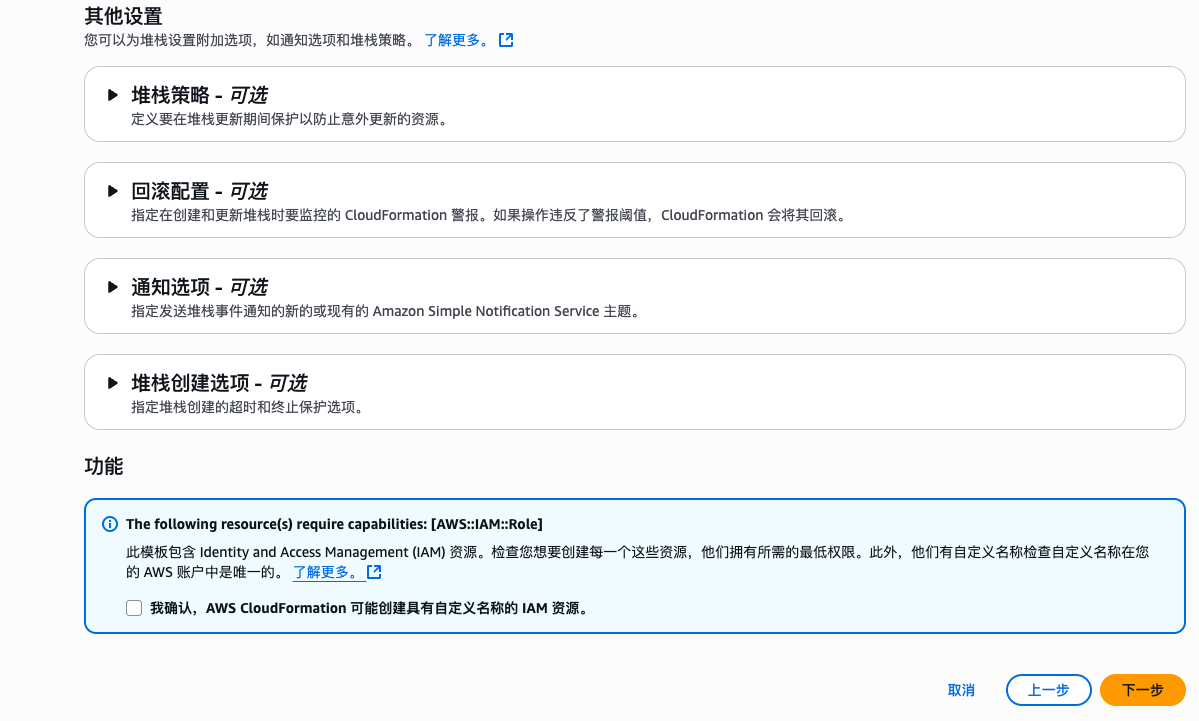1199x721 pixels.
Task: Click the 通知选项 - 可选 heading
Action: pos(200,287)
